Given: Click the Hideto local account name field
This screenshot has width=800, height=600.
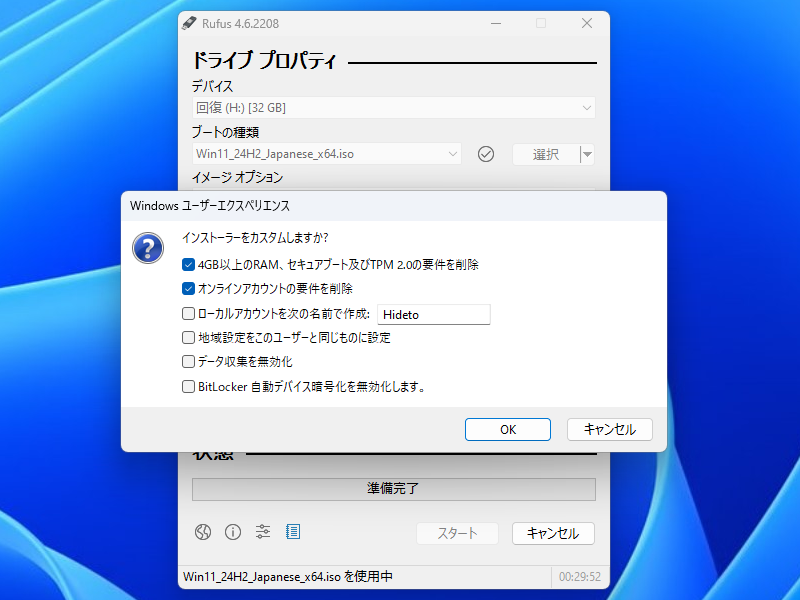Looking at the screenshot, I should point(433,314).
